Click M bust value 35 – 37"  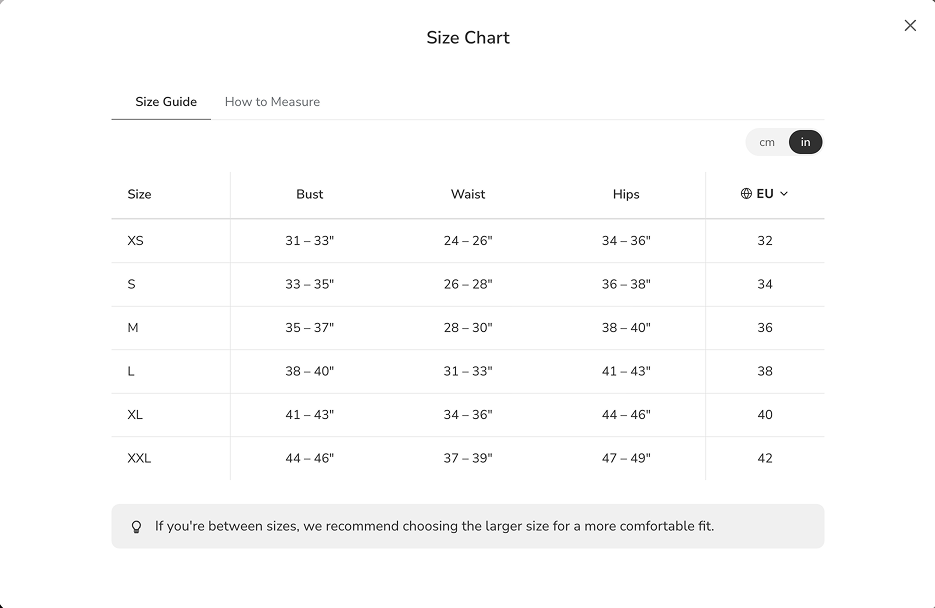[x=309, y=328]
